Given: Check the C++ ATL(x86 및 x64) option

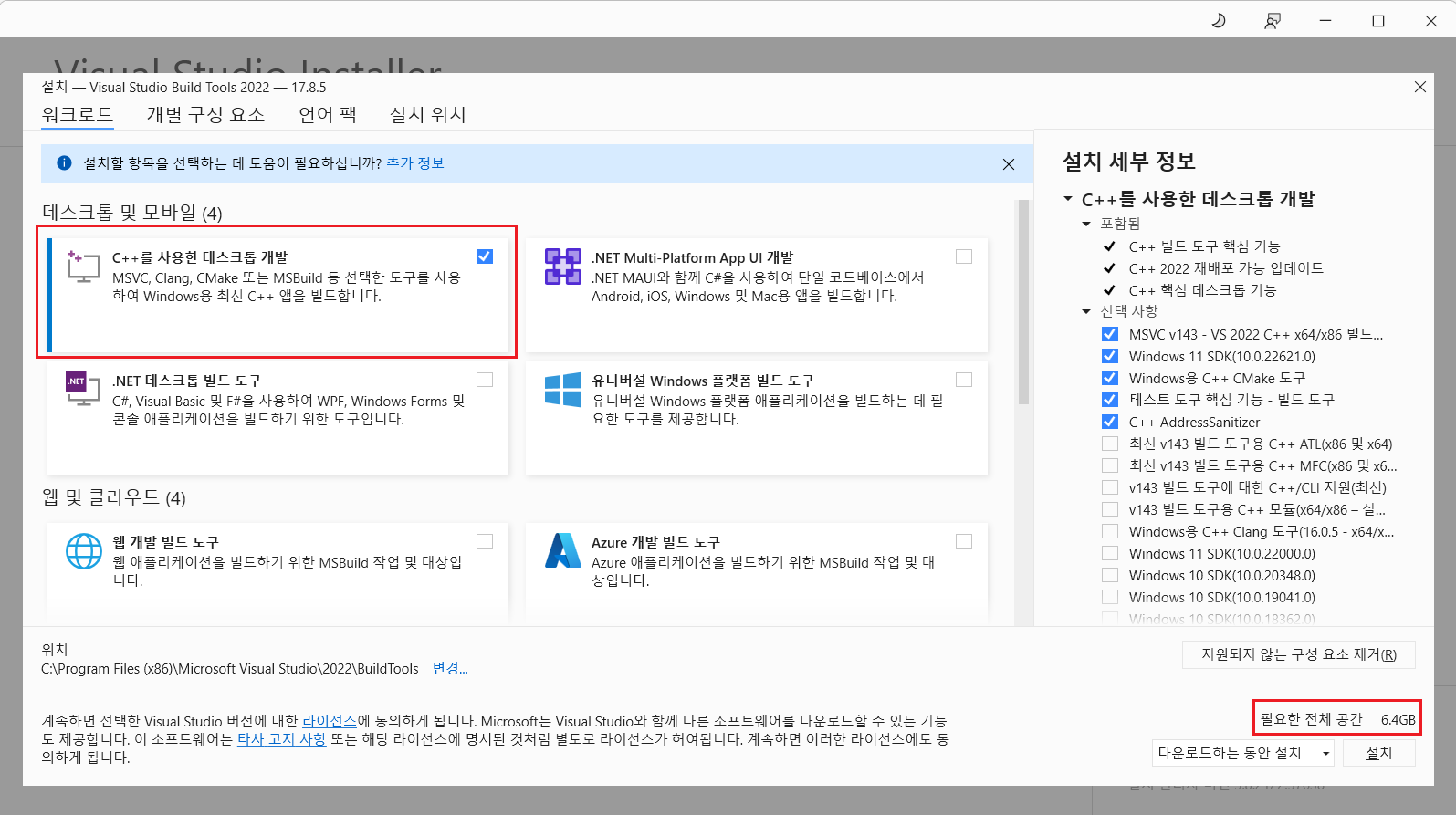Looking at the screenshot, I should point(1110,444).
